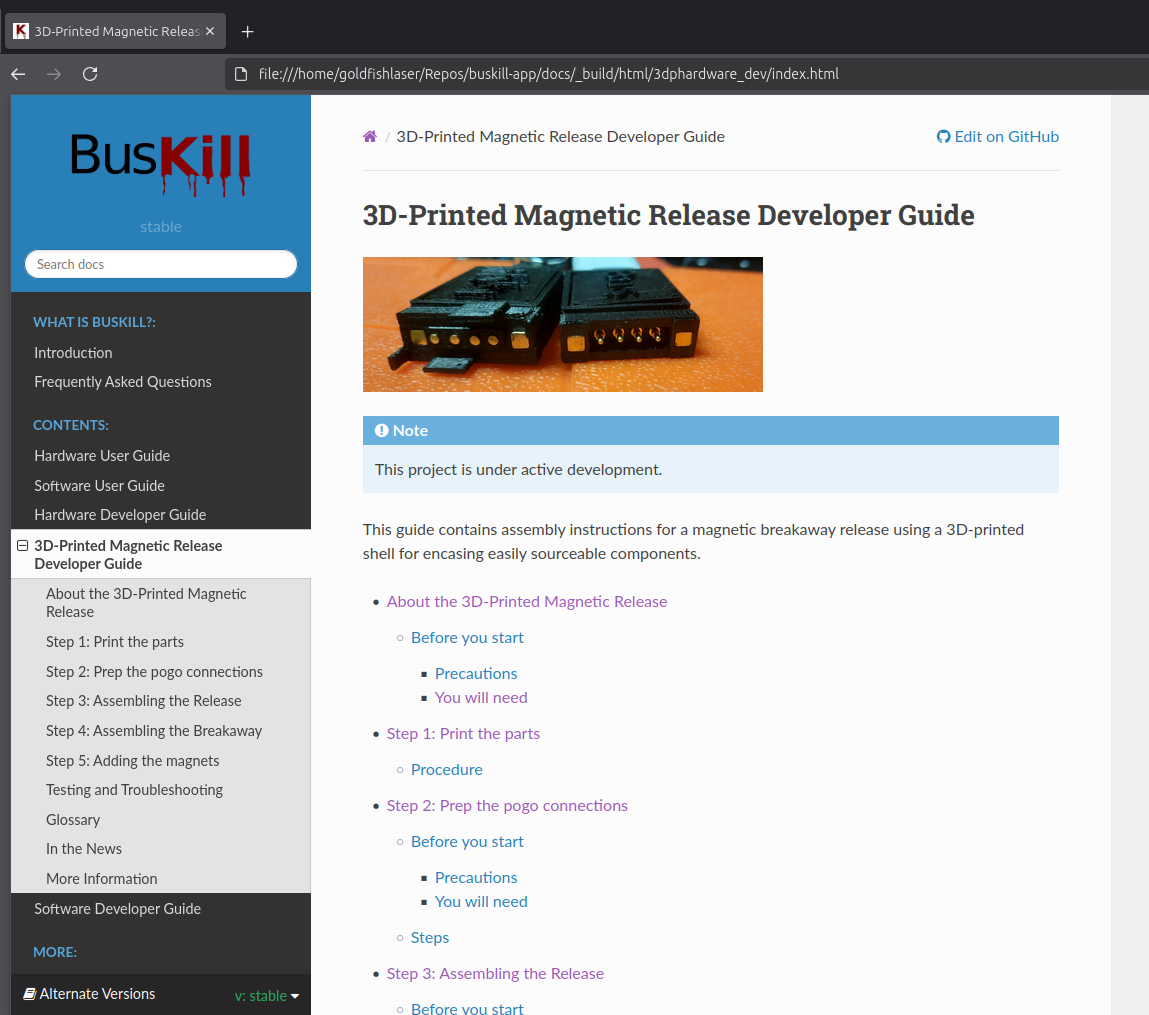1149x1015 pixels.
Task: Go to Step 2: Prep the pogo connections in sidebar
Action: (154, 672)
